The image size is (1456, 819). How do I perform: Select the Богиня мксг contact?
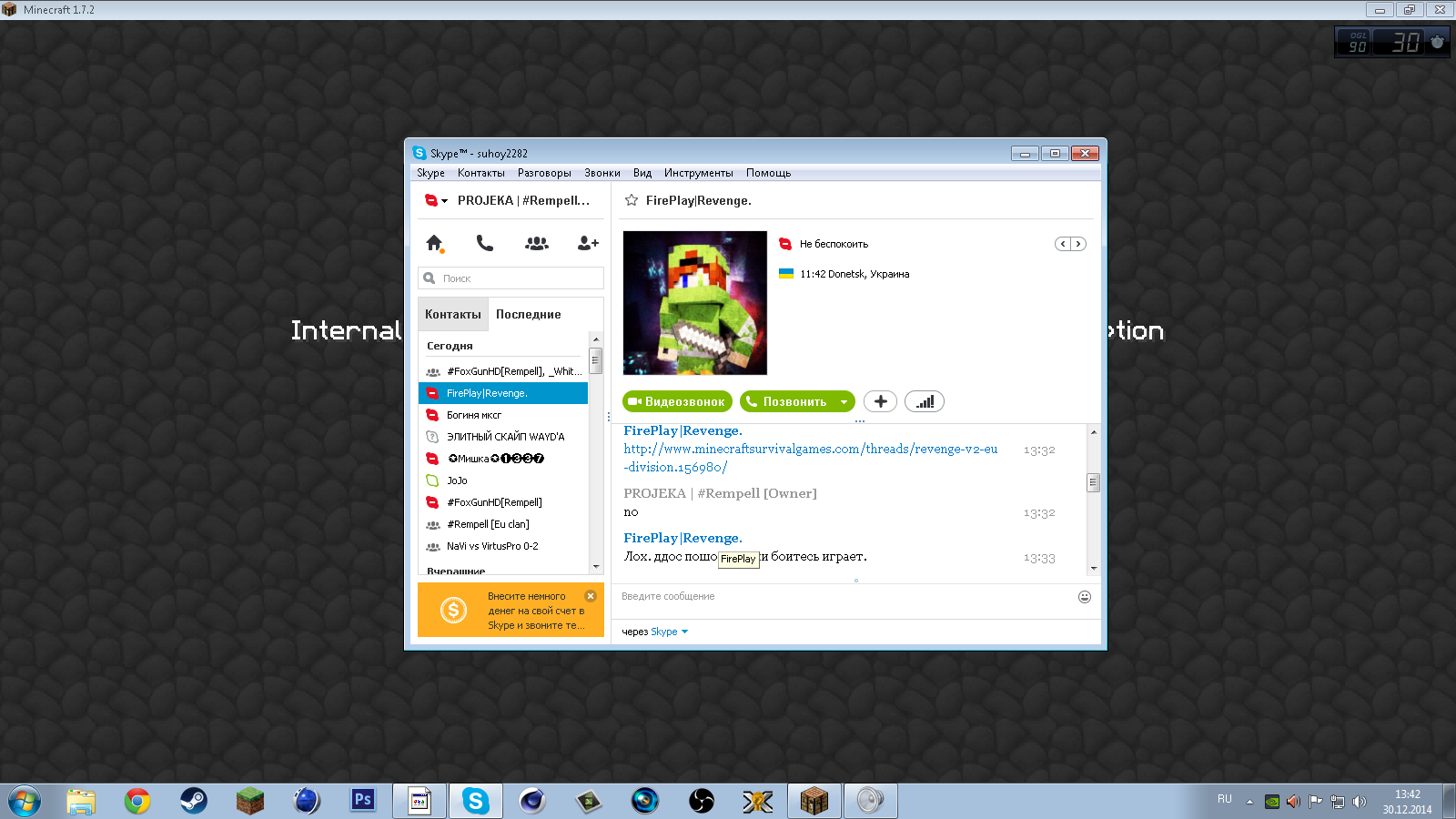pos(503,415)
